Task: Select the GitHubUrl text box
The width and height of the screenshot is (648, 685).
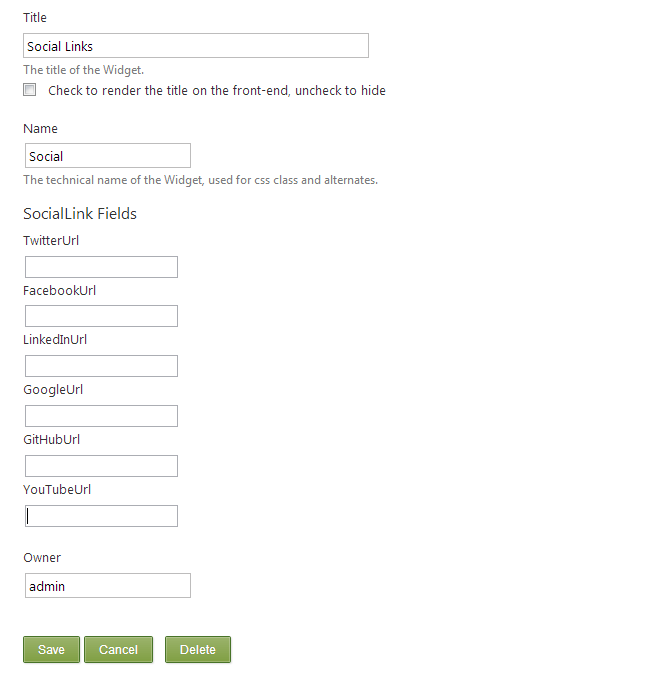Action: [101, 466]
